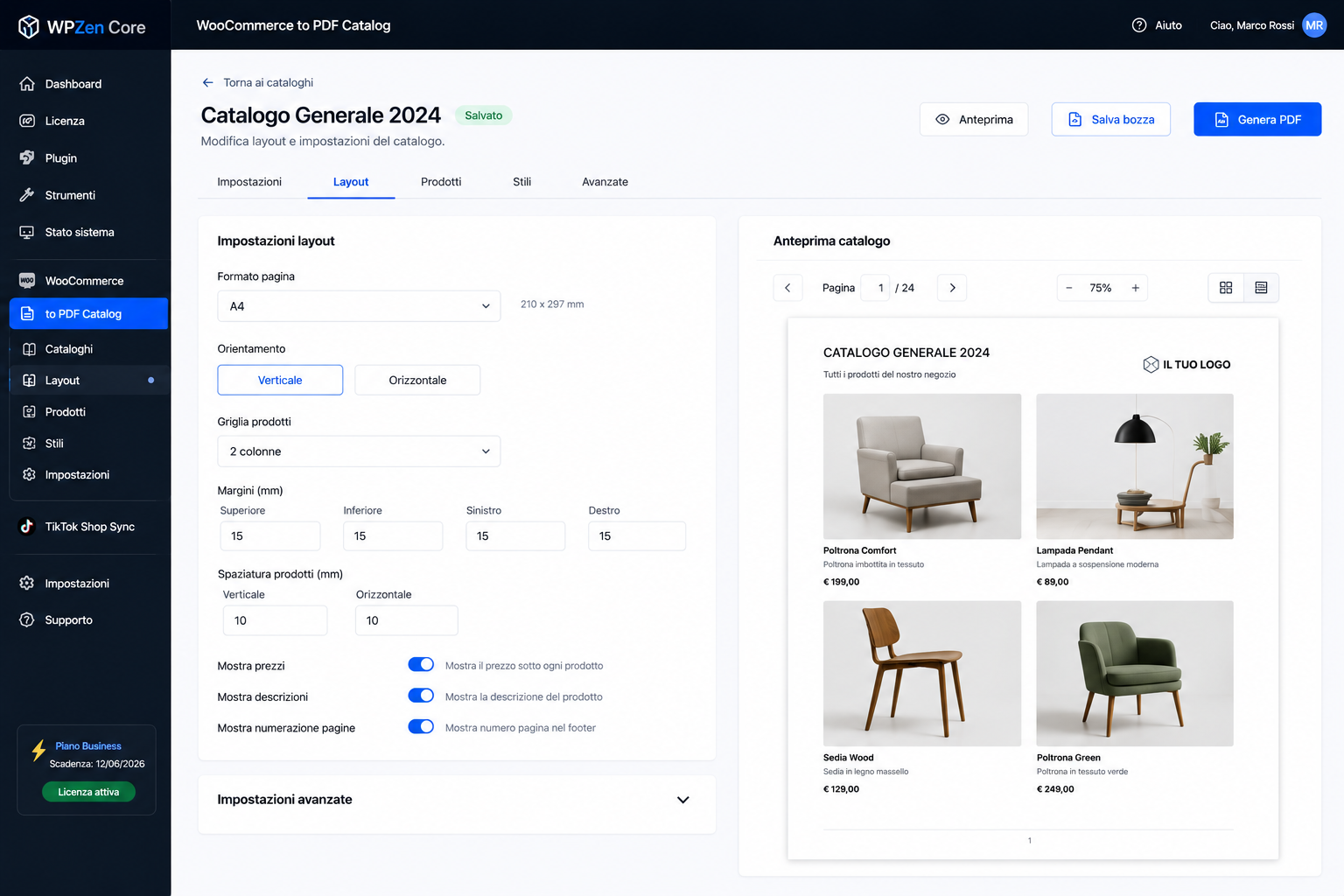This screenshot has width=1344, height=896.
Task: Click the WooCommerce woo icon
Action: (x=27, y=281)
